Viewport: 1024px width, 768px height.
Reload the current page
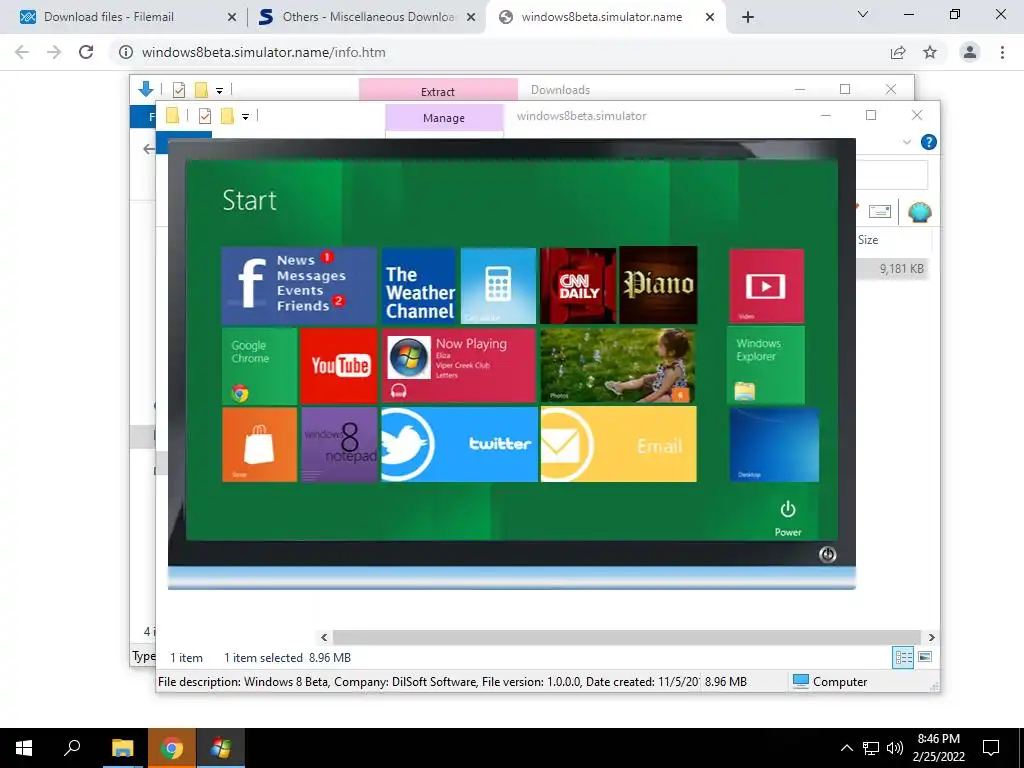coord(86,52)
